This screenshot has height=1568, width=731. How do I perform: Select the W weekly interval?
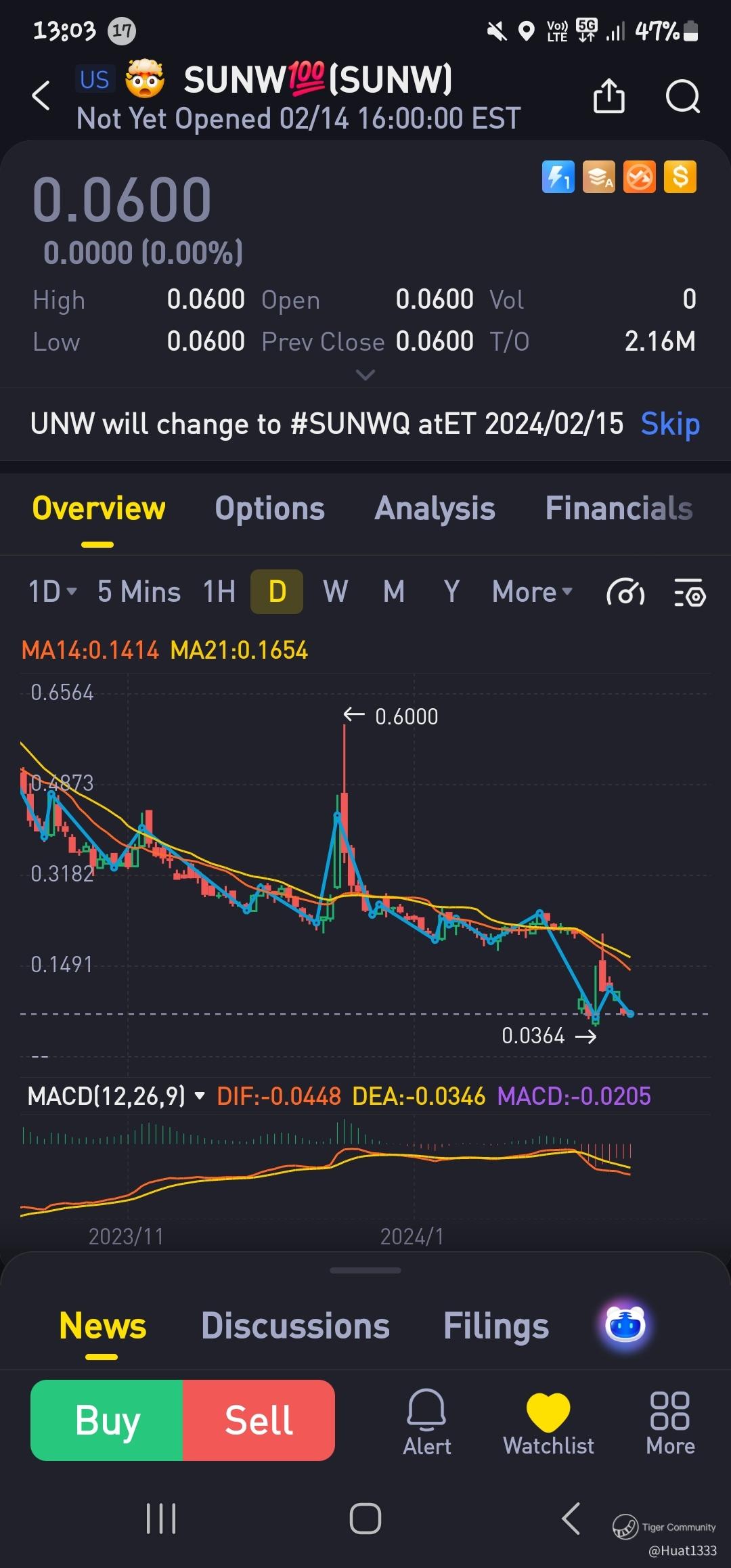tap(336, 592)
